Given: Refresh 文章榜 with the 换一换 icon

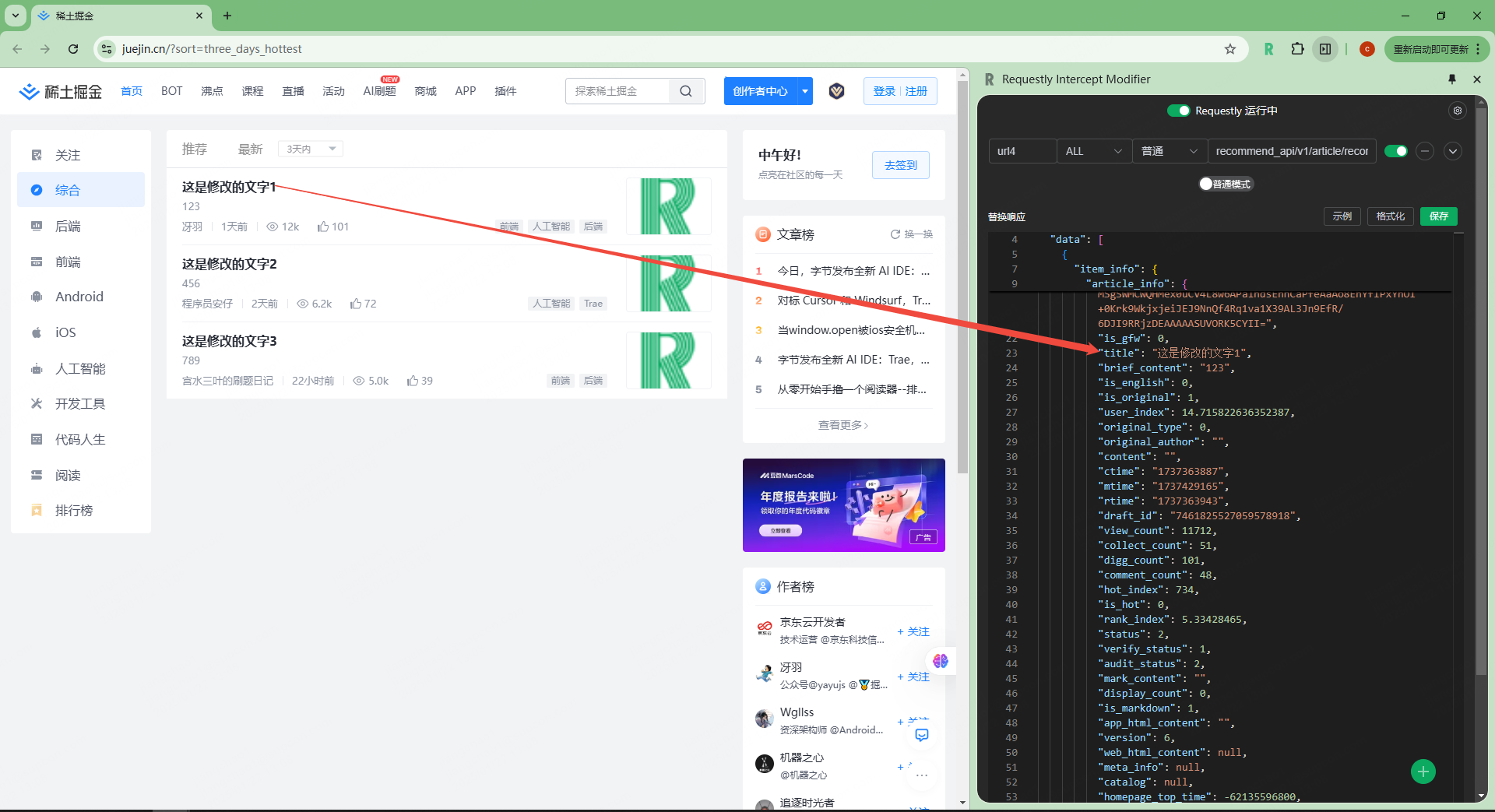Looking at the screenshot, I should click(895, 234).
